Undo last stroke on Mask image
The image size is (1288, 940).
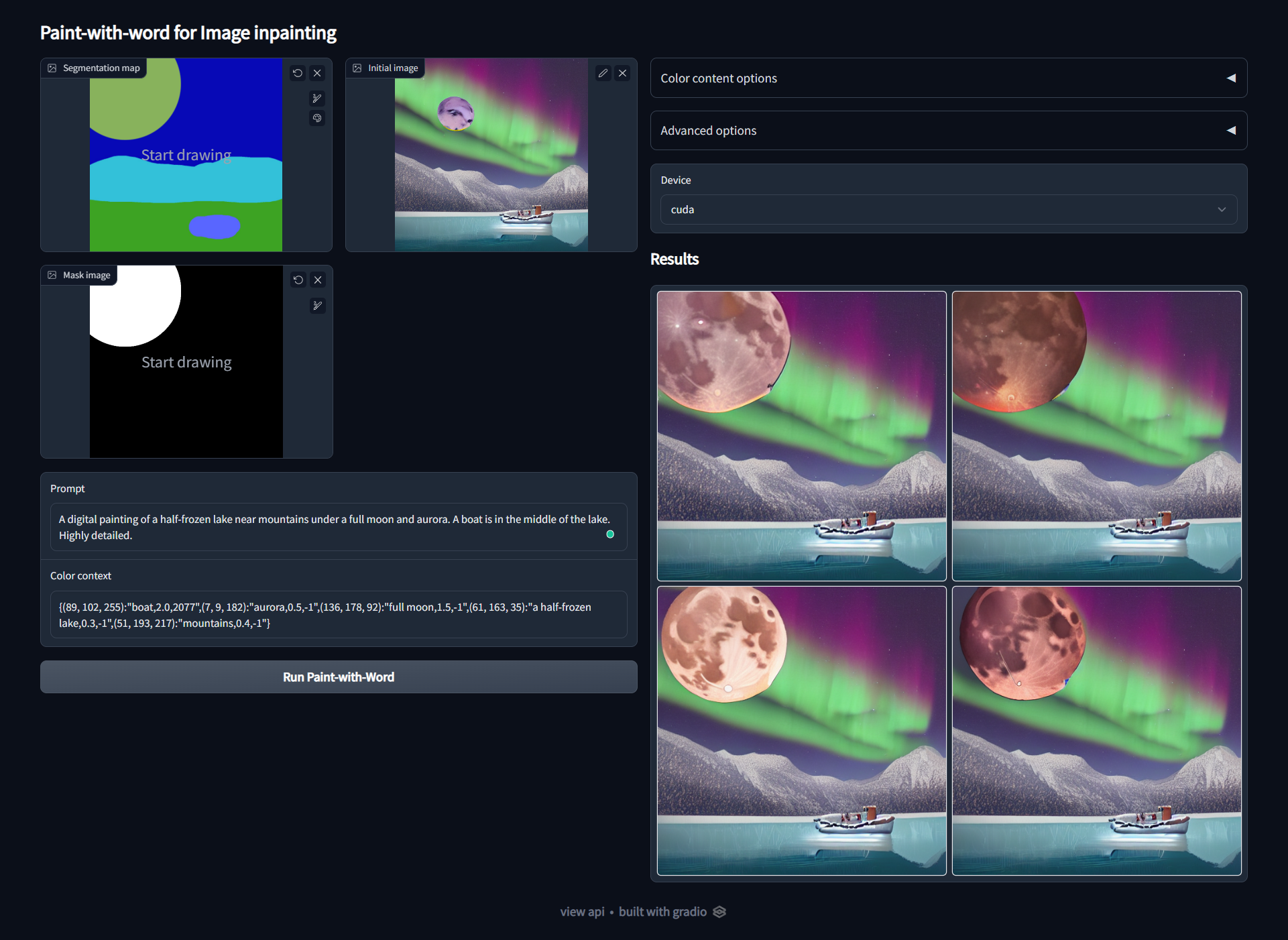click(298, 280)
